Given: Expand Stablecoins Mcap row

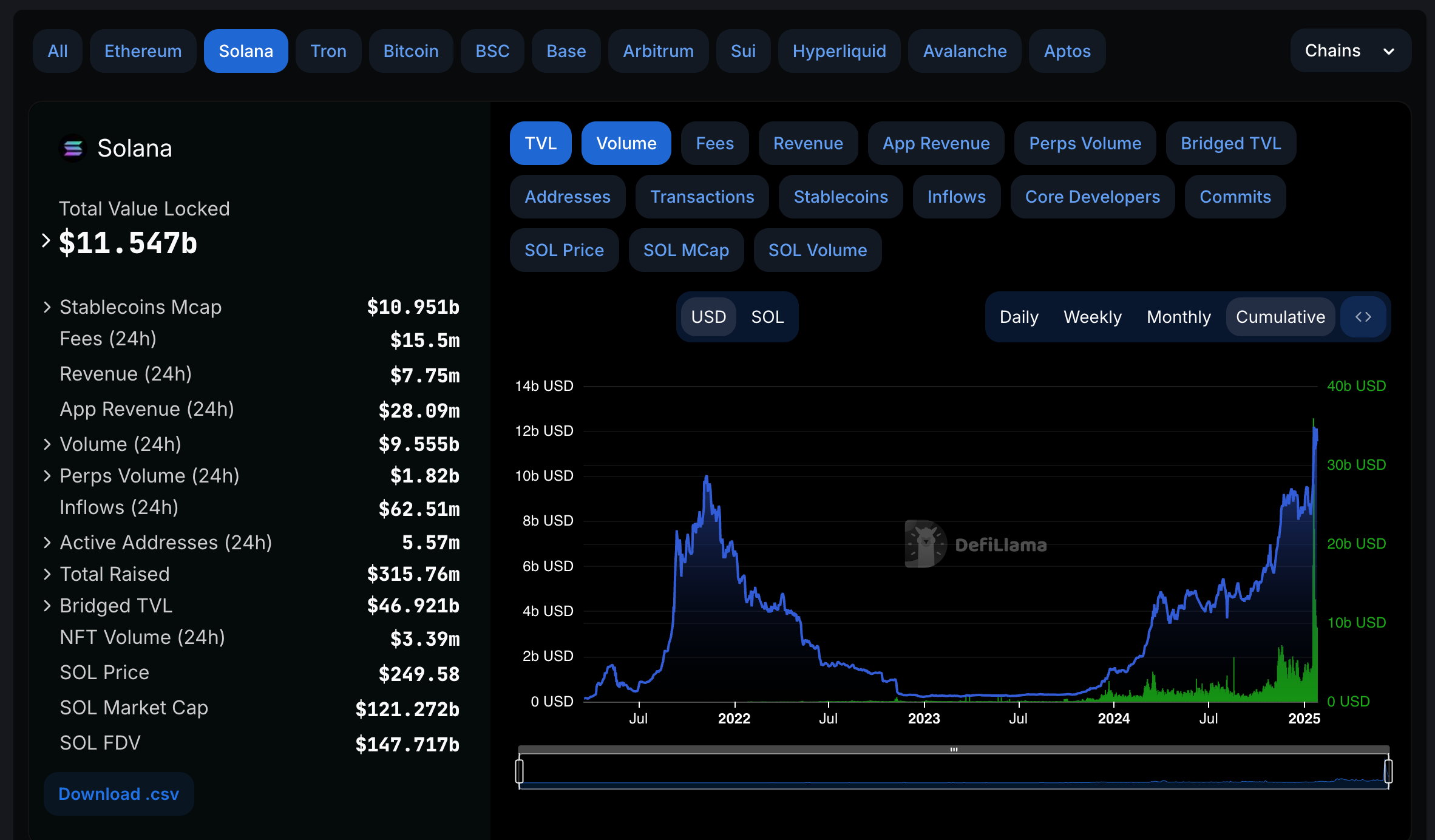Looking at the screenshot, I should (47, 307).
